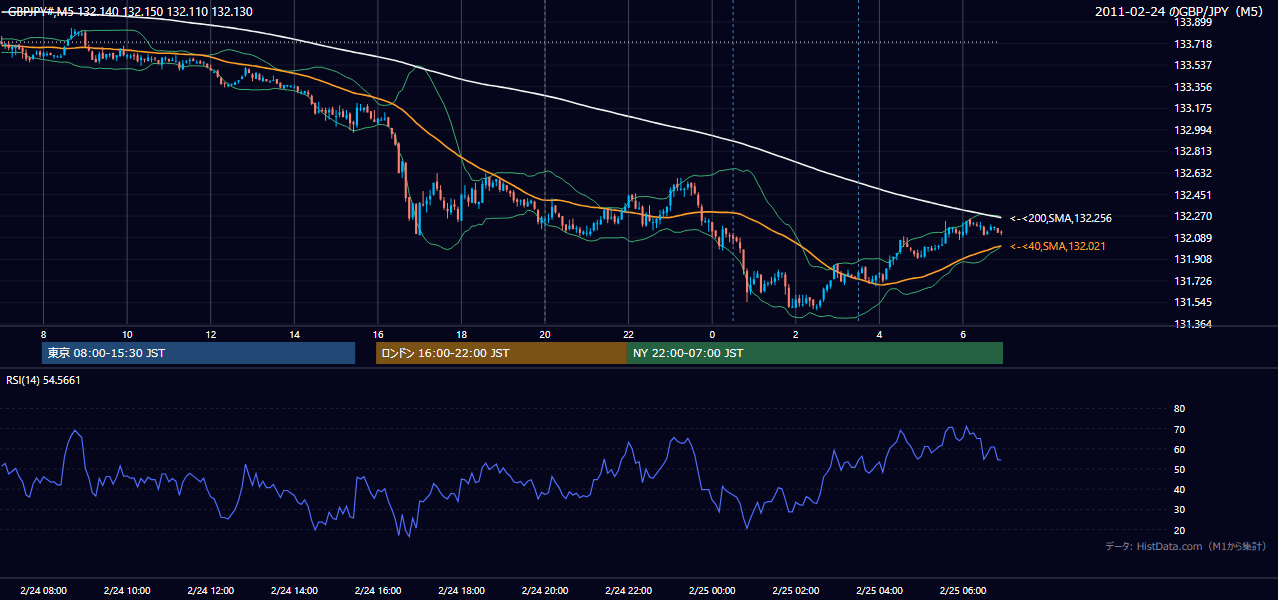The width and height of the screenshot is (1278, 600).
Task: Click the bottom time label 2/24 16:00
Action: coord(377,591)
